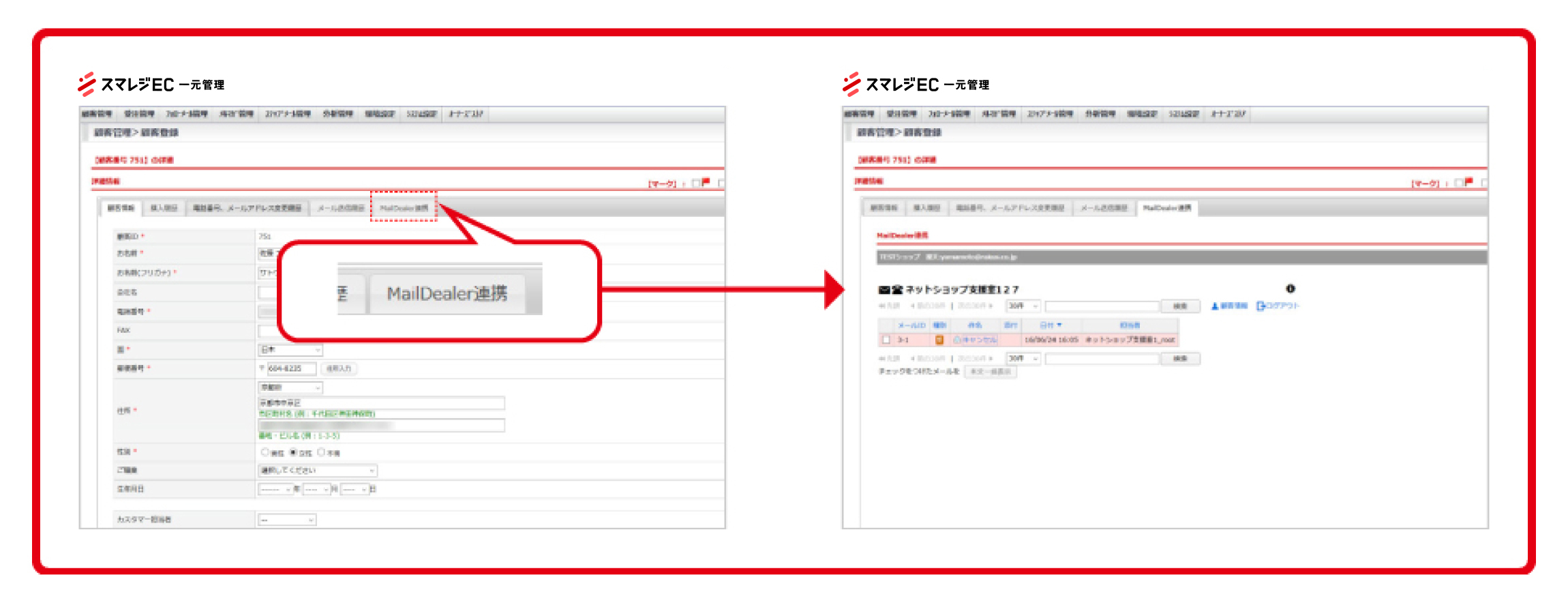Switch to メール送信履歴 tab in the right screenshot

[1104, 208]
